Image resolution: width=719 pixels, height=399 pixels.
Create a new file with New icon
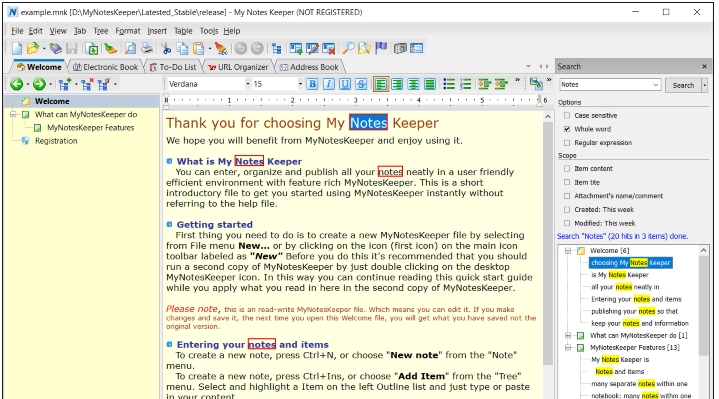tap(17, 48)
